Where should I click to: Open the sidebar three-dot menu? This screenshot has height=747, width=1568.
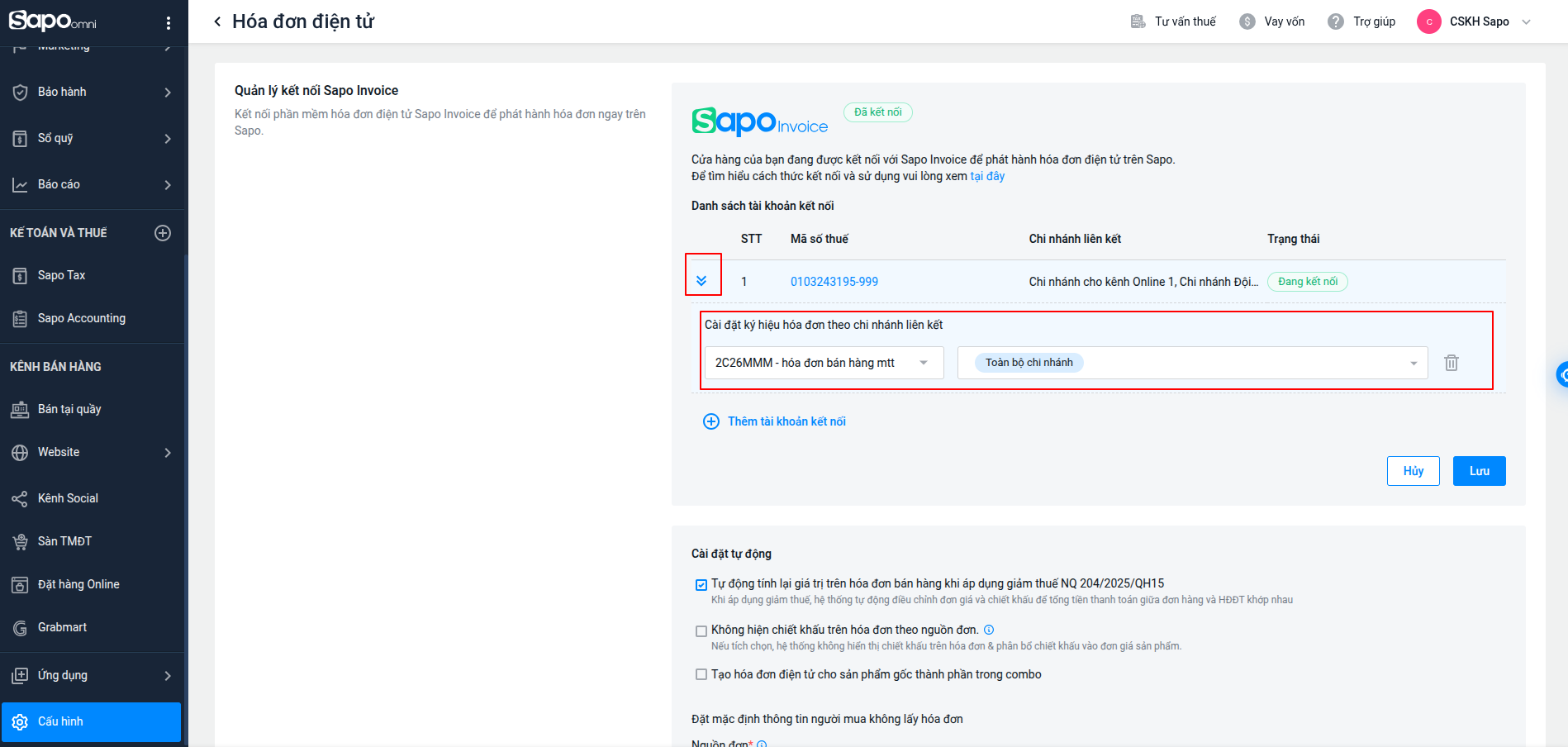coord(169,23)
